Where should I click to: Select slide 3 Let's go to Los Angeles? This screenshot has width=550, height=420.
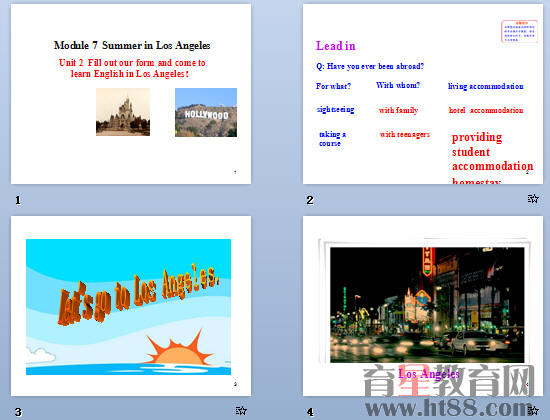131,306
